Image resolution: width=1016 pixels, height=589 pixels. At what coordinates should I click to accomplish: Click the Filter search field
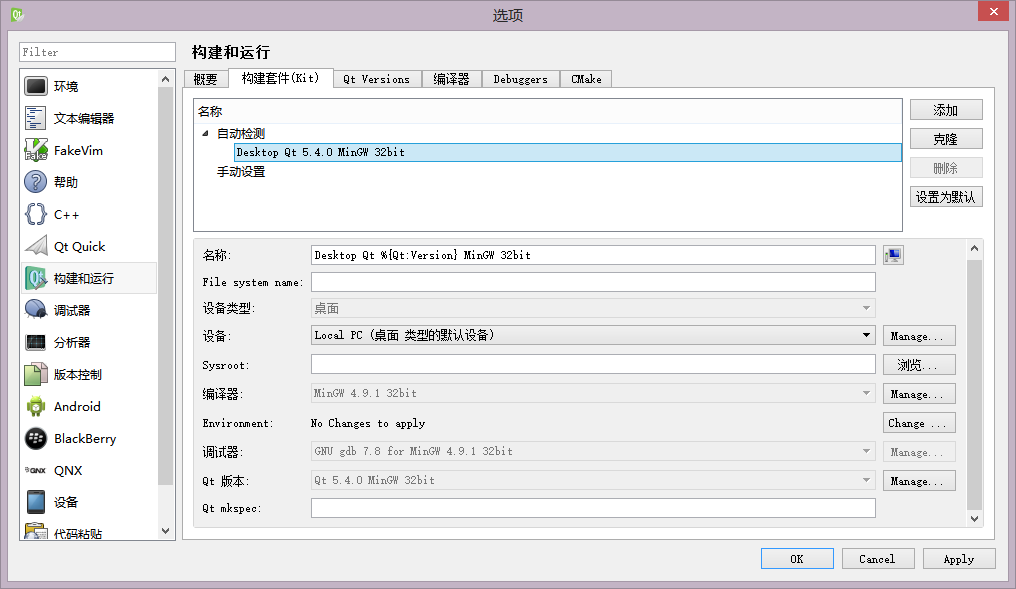coord(97,52)
